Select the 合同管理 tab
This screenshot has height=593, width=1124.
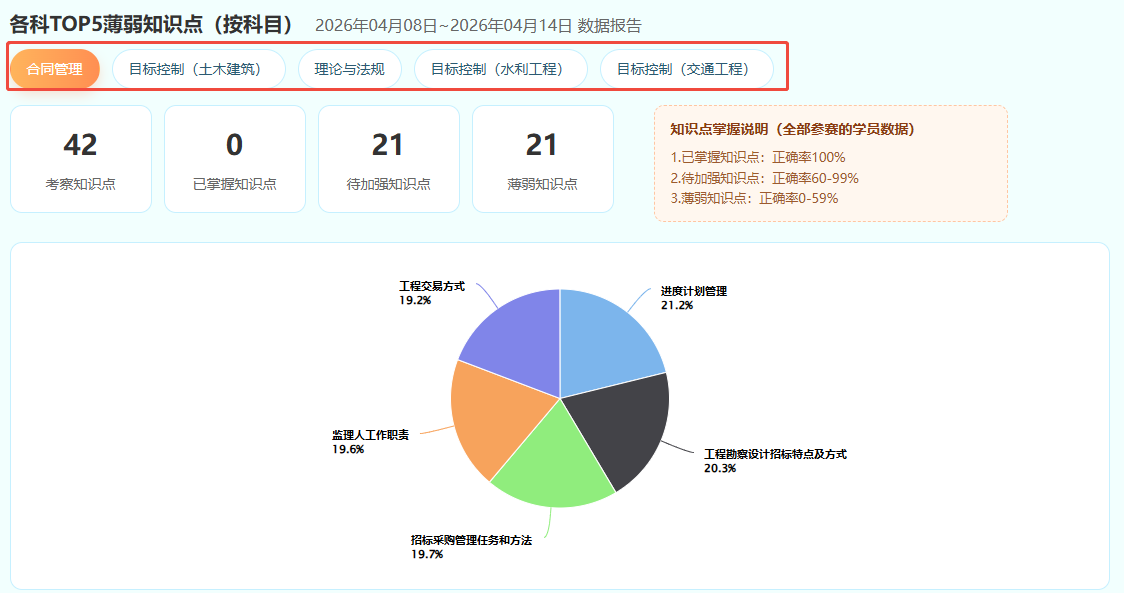(55, 69)
